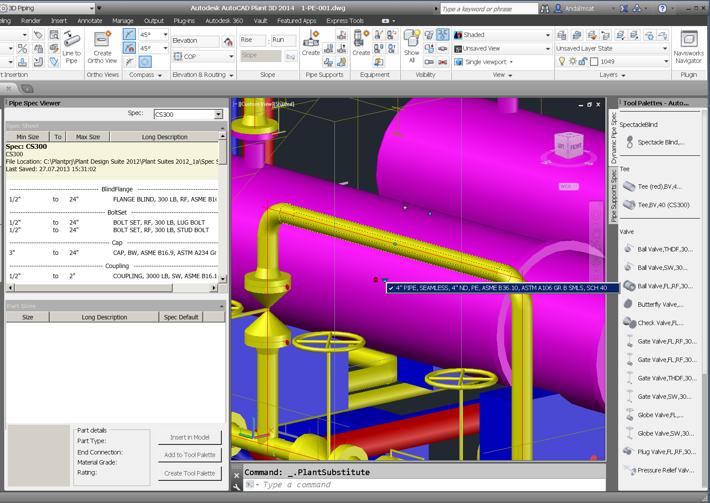This screenshot has height=503, width=710.
Task: Toggle the layer freeze sun icon
Action: coord(573,61)
